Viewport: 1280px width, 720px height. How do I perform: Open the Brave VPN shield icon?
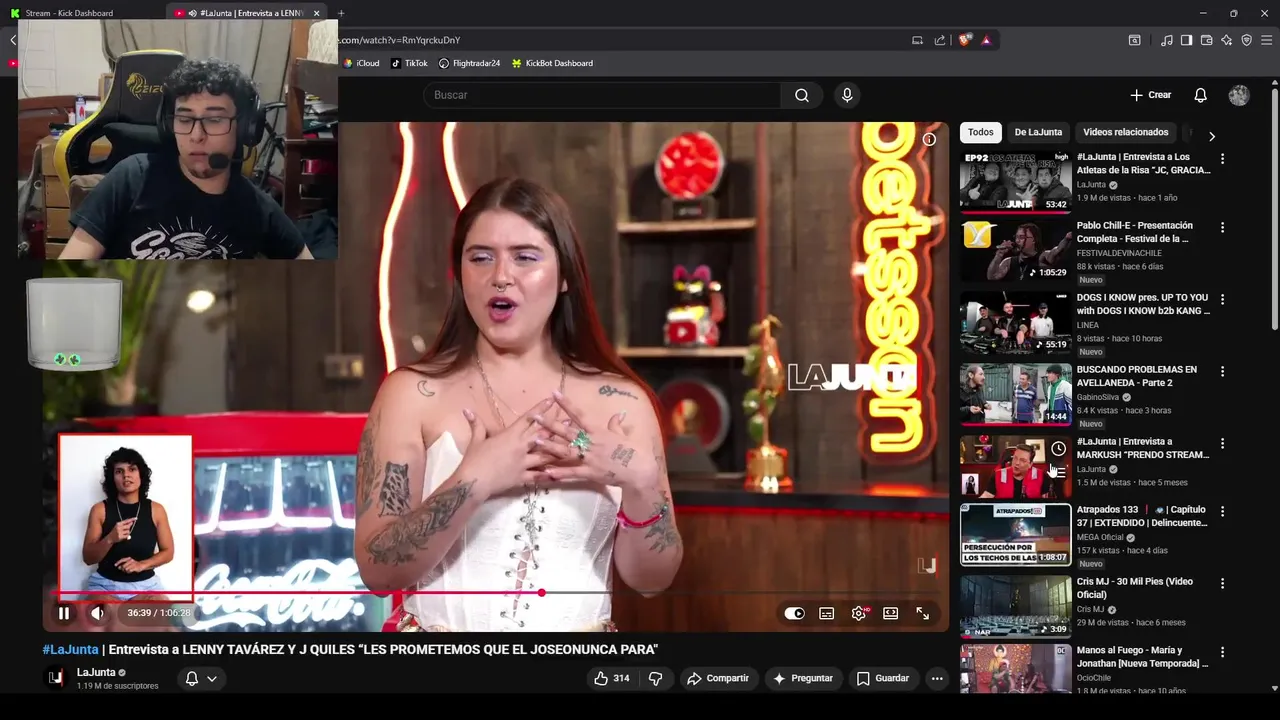point(1246,40)
